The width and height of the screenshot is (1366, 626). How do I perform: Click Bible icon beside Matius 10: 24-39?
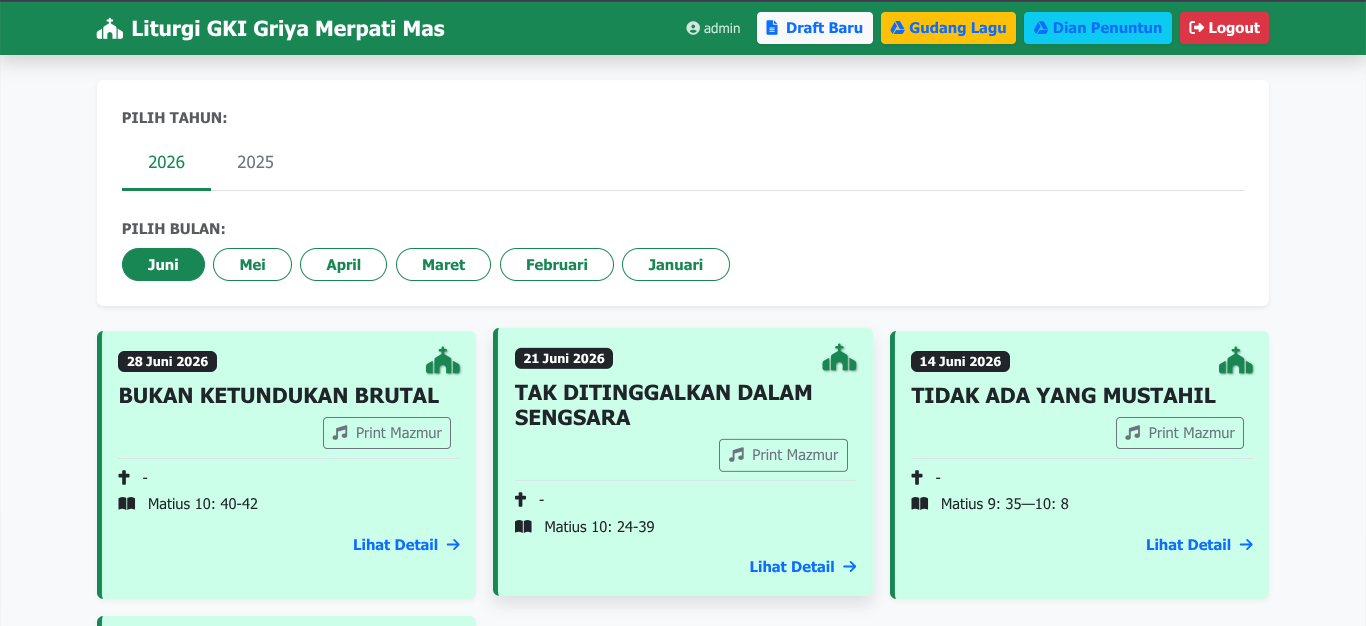[x=523, y=526]
